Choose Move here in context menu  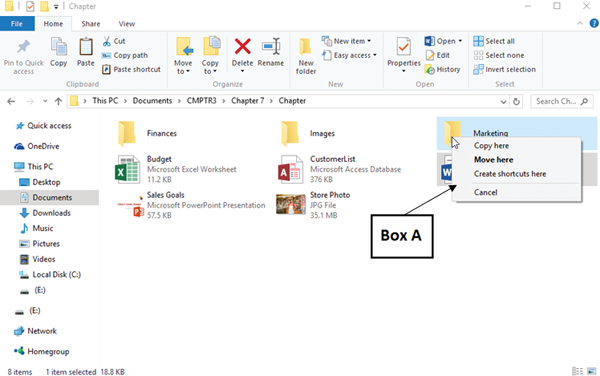[x=494, y=160]
